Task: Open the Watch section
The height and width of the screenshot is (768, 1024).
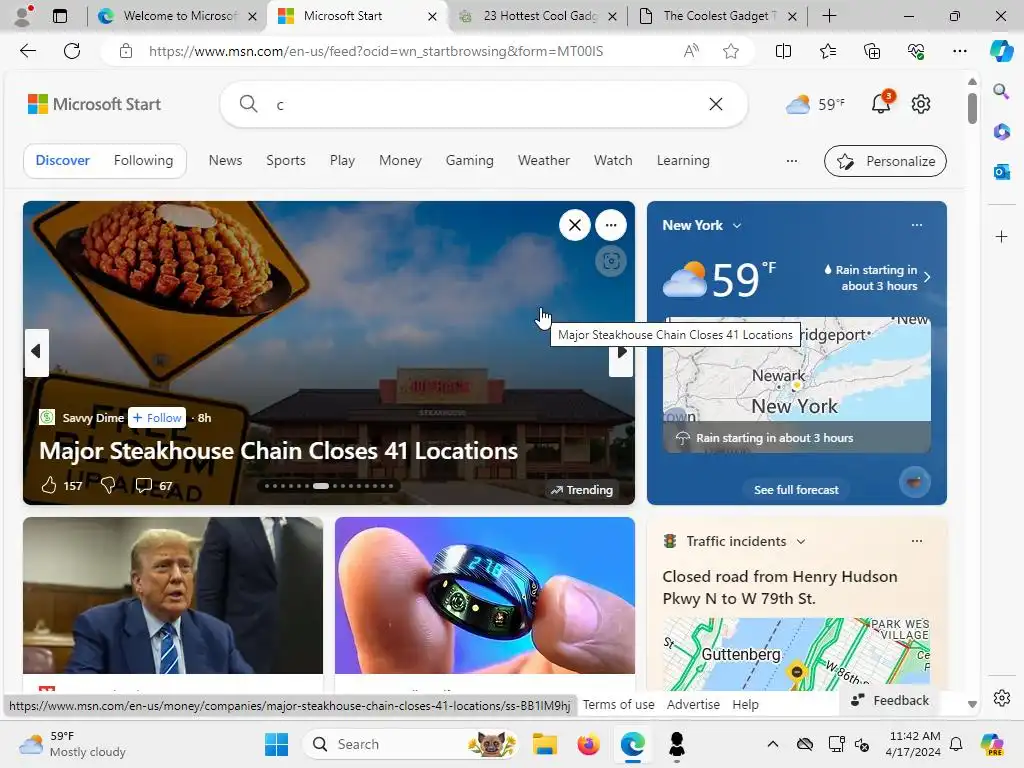Action: coord(613,161)
